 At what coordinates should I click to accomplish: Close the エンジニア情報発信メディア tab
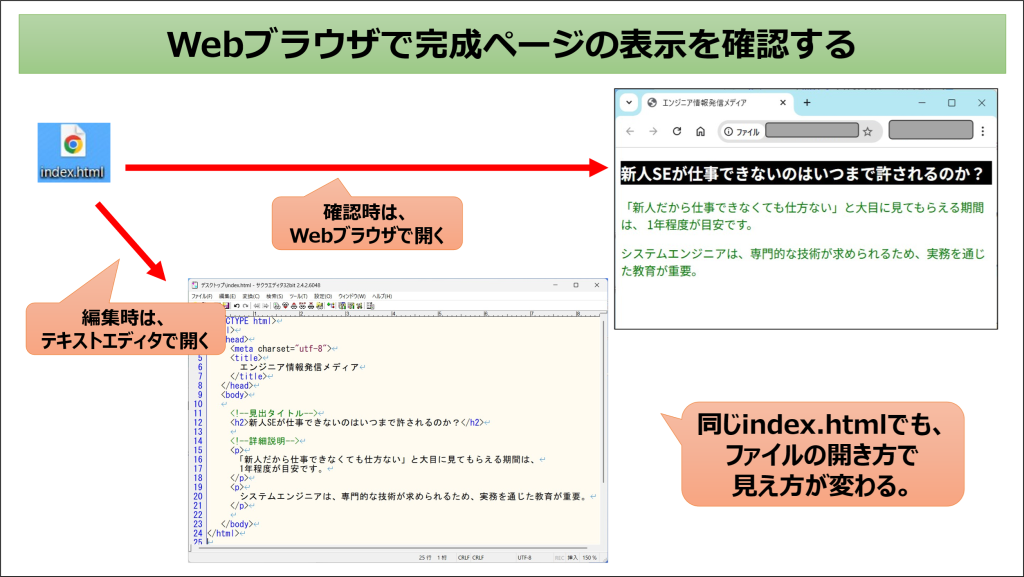[781, 103]
